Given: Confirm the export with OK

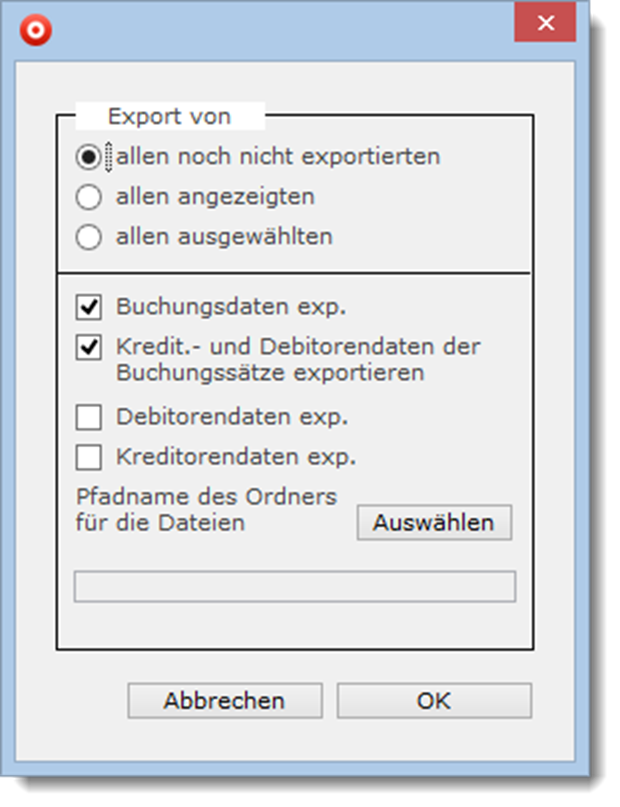Looking at the screenshot, I should coord(433,701).
